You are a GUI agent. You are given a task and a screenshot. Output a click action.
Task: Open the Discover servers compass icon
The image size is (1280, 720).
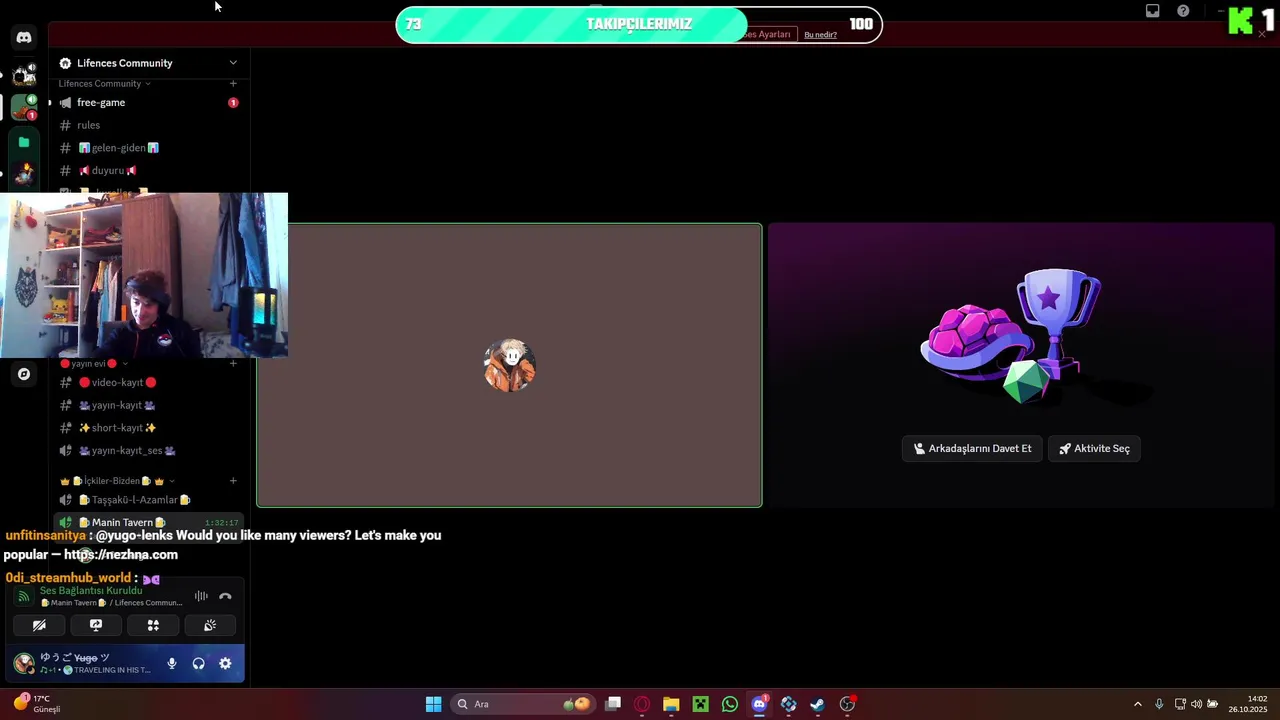(24, 374)
